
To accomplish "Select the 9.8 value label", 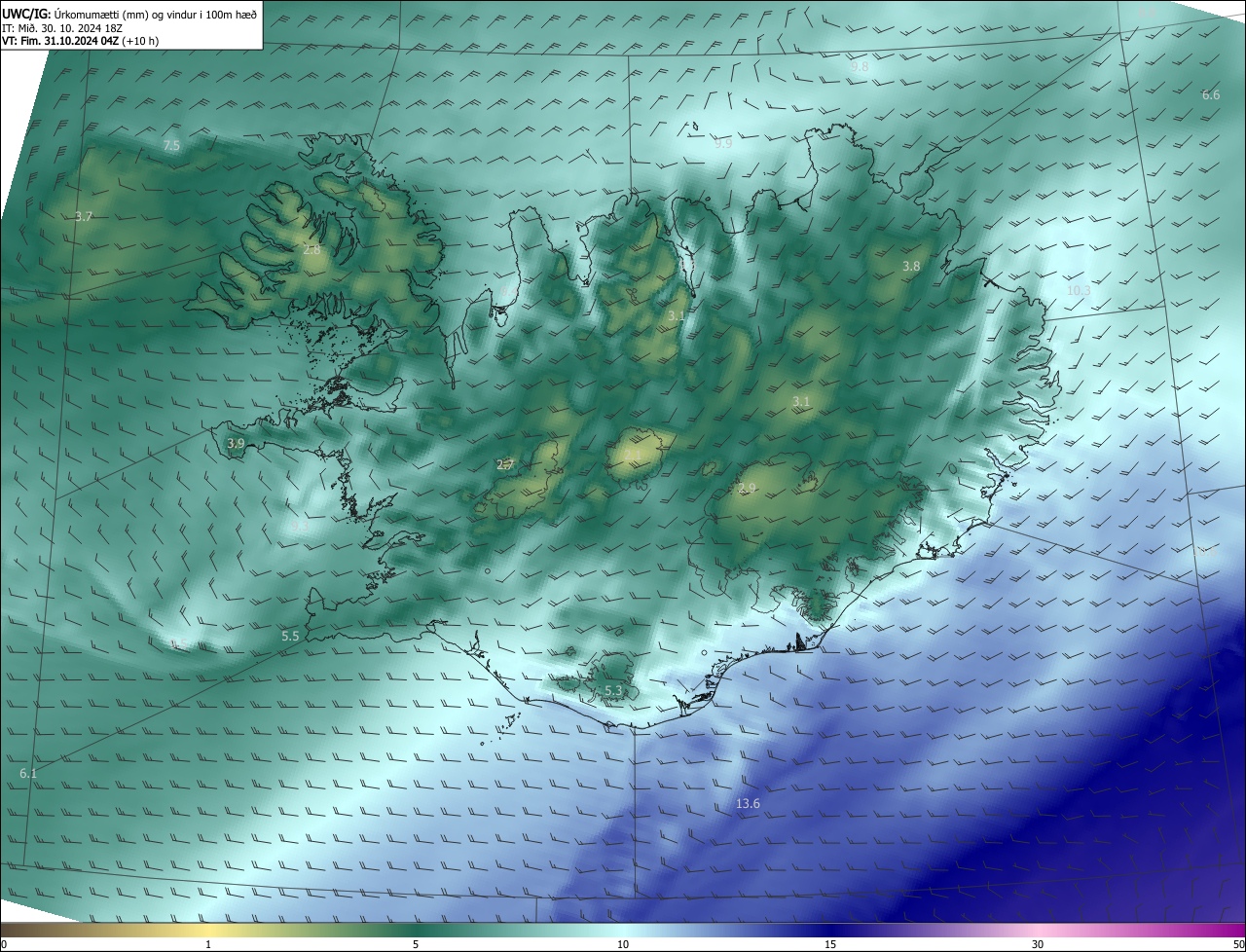I will tap(860, 67).
